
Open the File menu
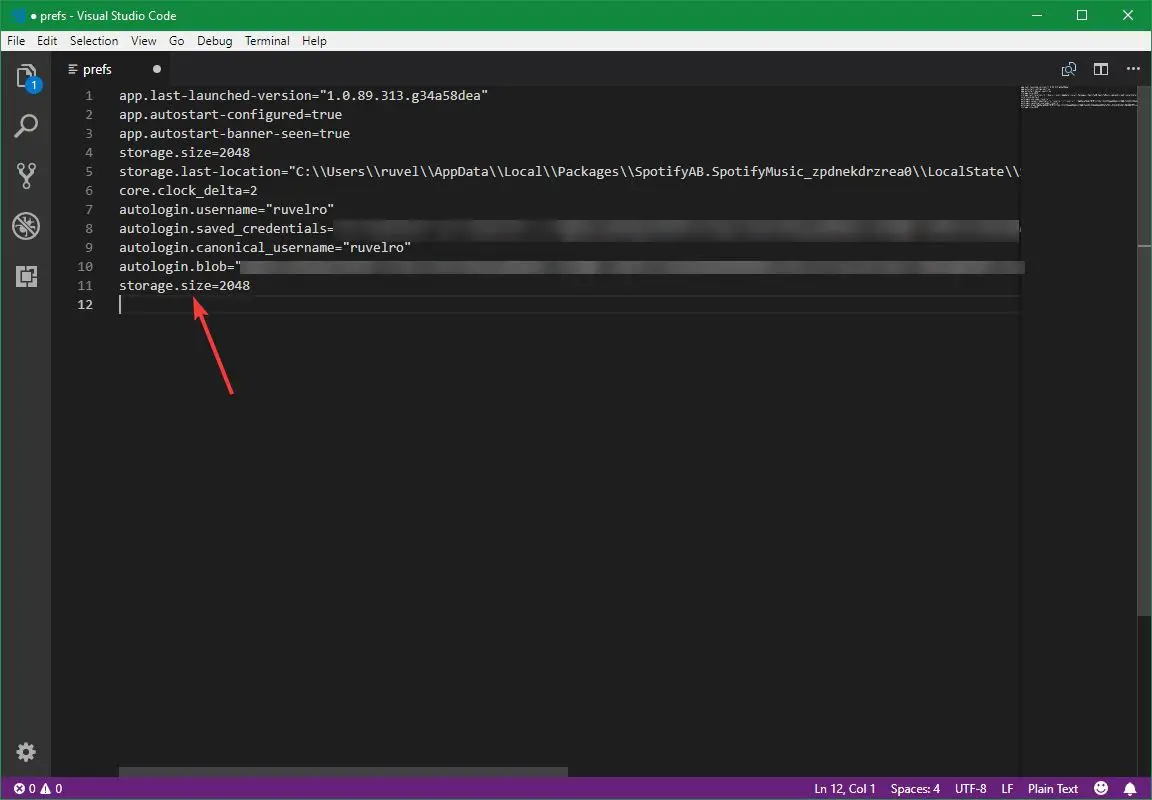[x=16, y=40]
